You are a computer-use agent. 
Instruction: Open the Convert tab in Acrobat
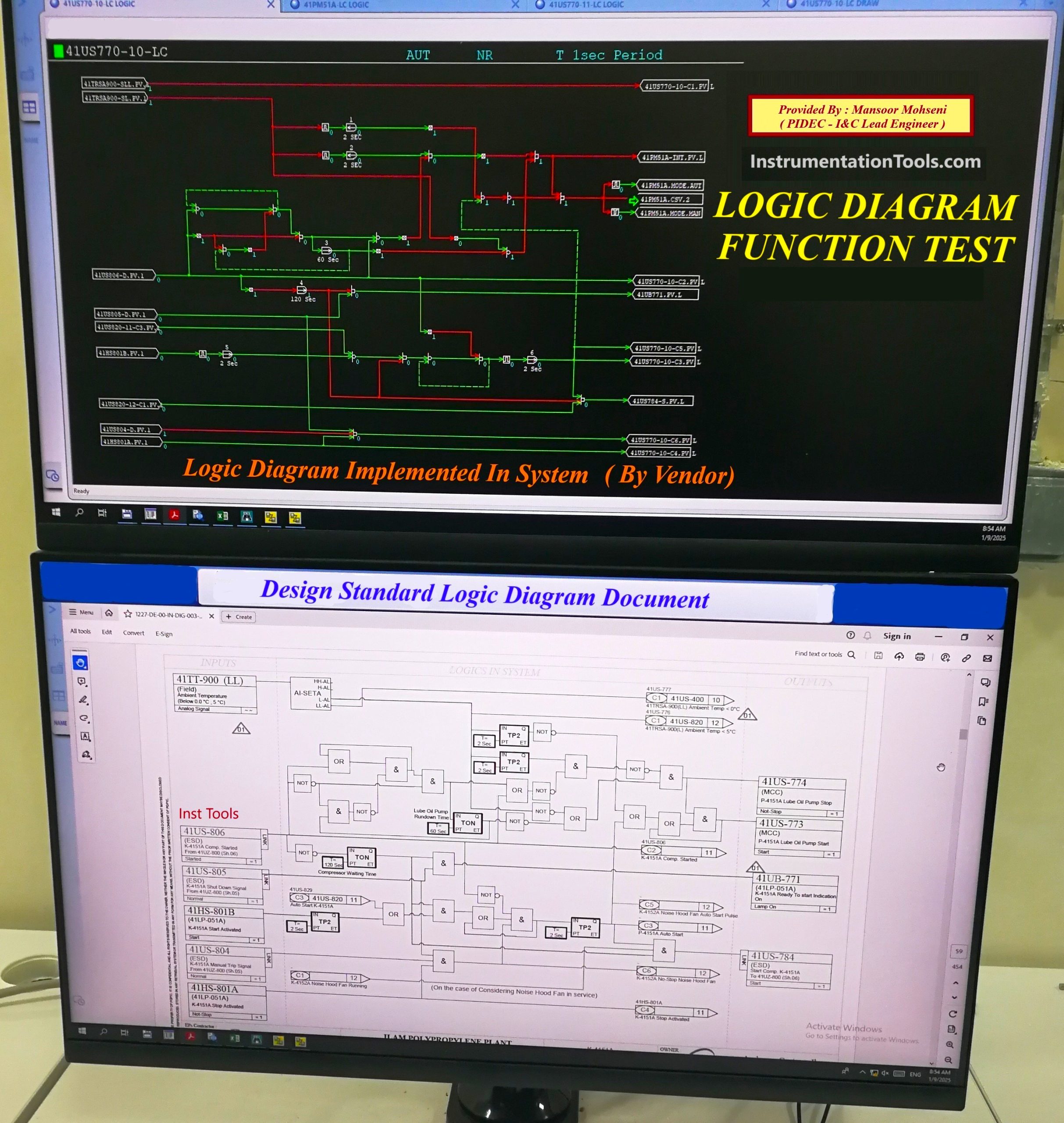[133, 633]
